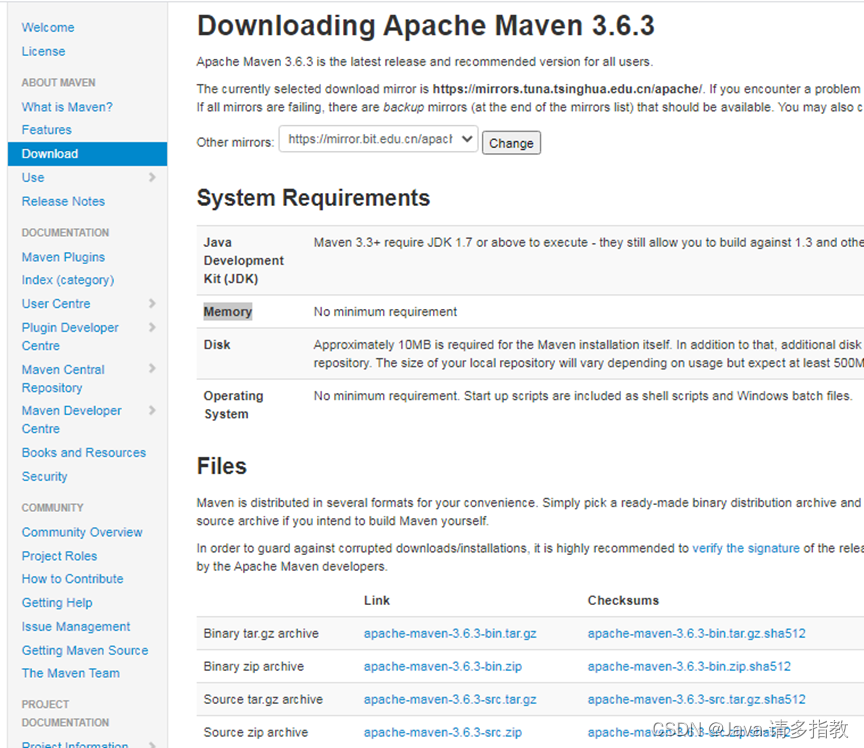This screenshot has height=748, width=864.
Task: Open Index (category) link
Action: coord(68,280)
